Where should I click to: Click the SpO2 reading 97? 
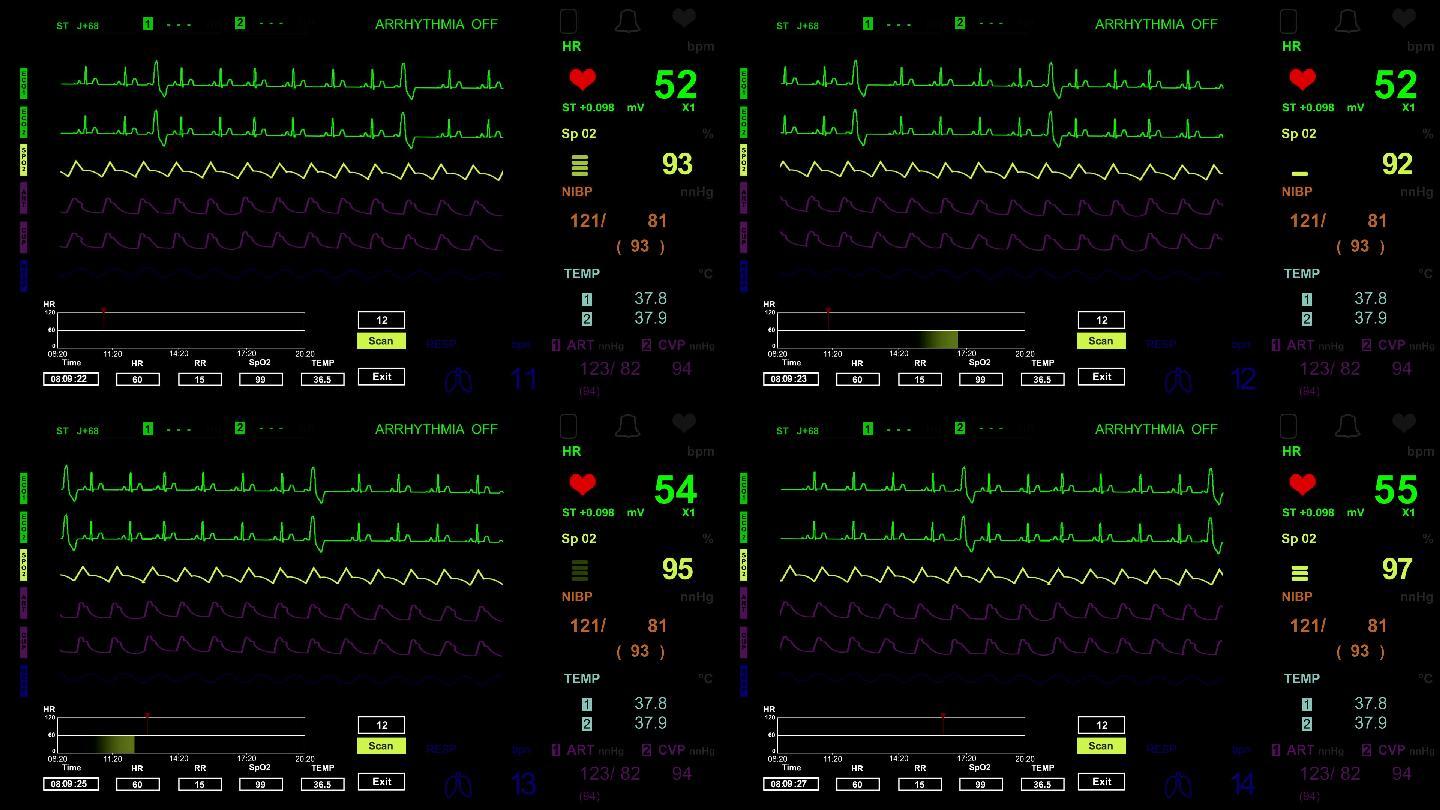pos(1397,569)
